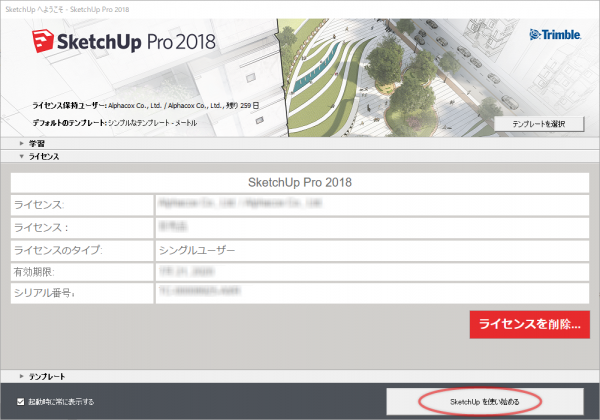Click the 有効期限 label cell

point(82,272)
